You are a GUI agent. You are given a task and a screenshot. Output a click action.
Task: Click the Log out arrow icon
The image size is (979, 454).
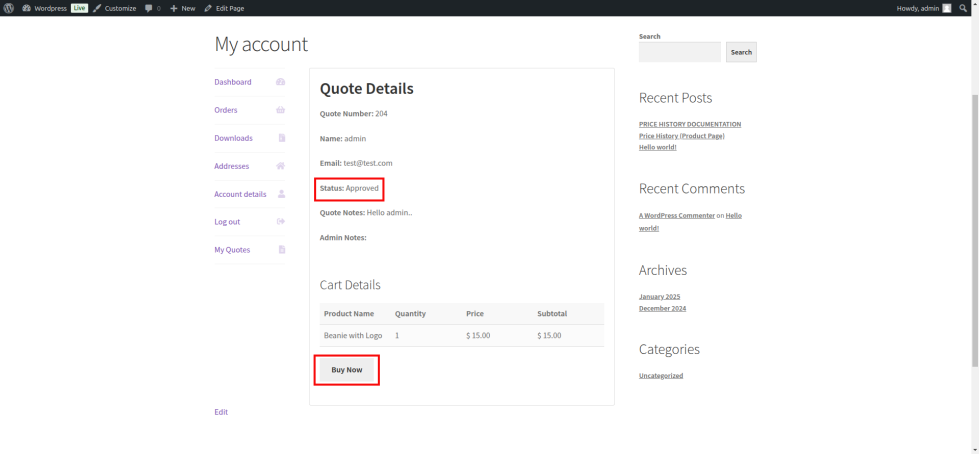281,222
